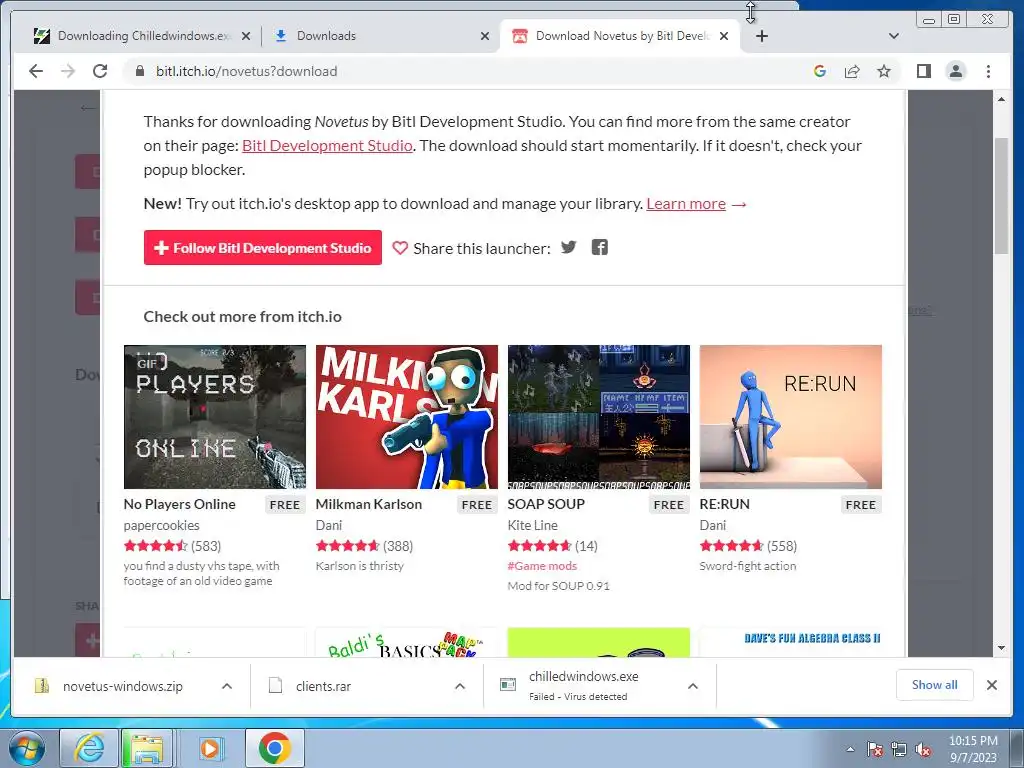Screen dimensions: 1024x768
Task: Open the Bitl Development Studio link
Action: point(327,145)
